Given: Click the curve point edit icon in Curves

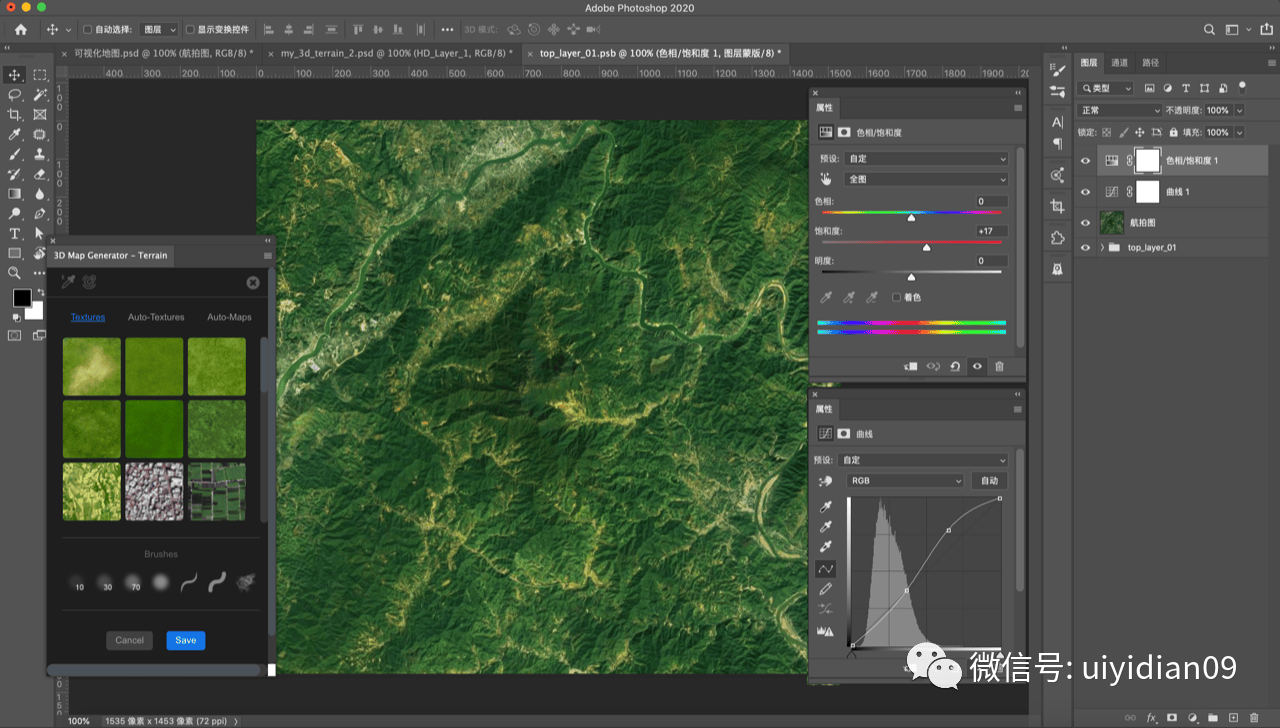Looking at the screenshot, I should pos(826,568).
